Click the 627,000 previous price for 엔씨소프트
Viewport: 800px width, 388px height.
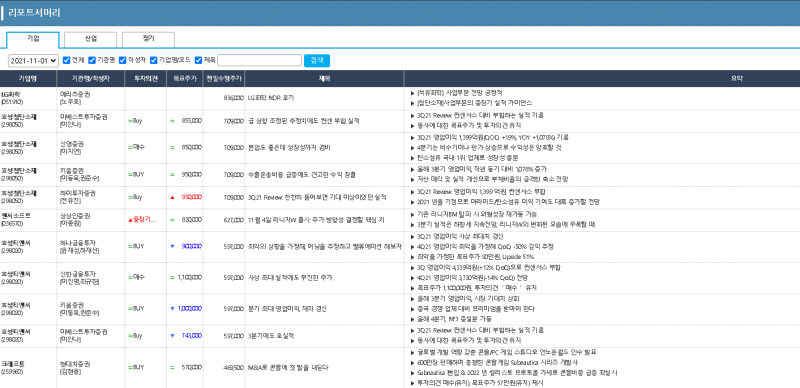point(233,220)
